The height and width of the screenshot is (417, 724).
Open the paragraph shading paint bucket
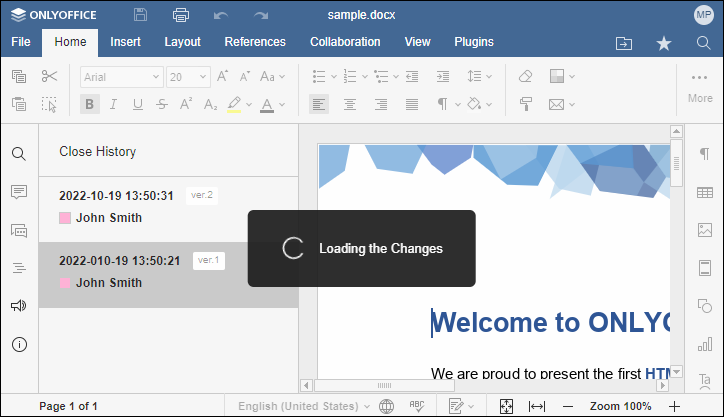[474, 104]
